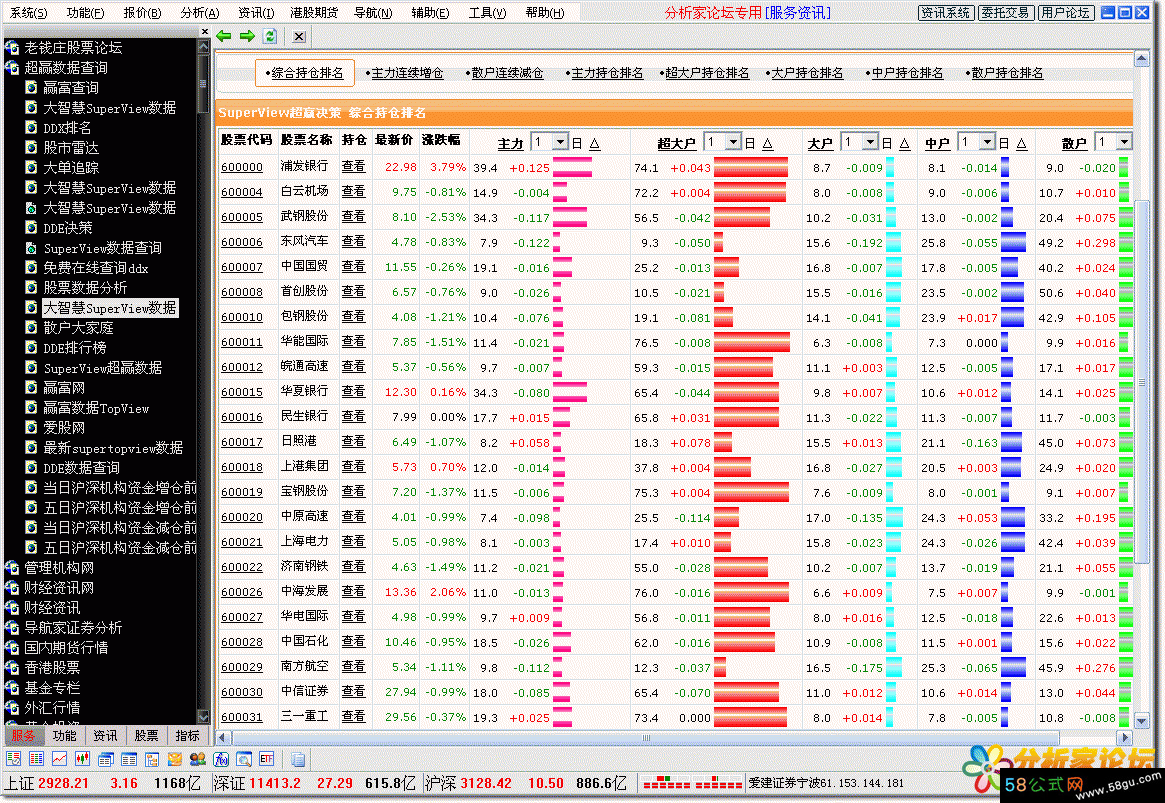
Task: Open the 工具(V) menu
Action: tap(487, 13)
